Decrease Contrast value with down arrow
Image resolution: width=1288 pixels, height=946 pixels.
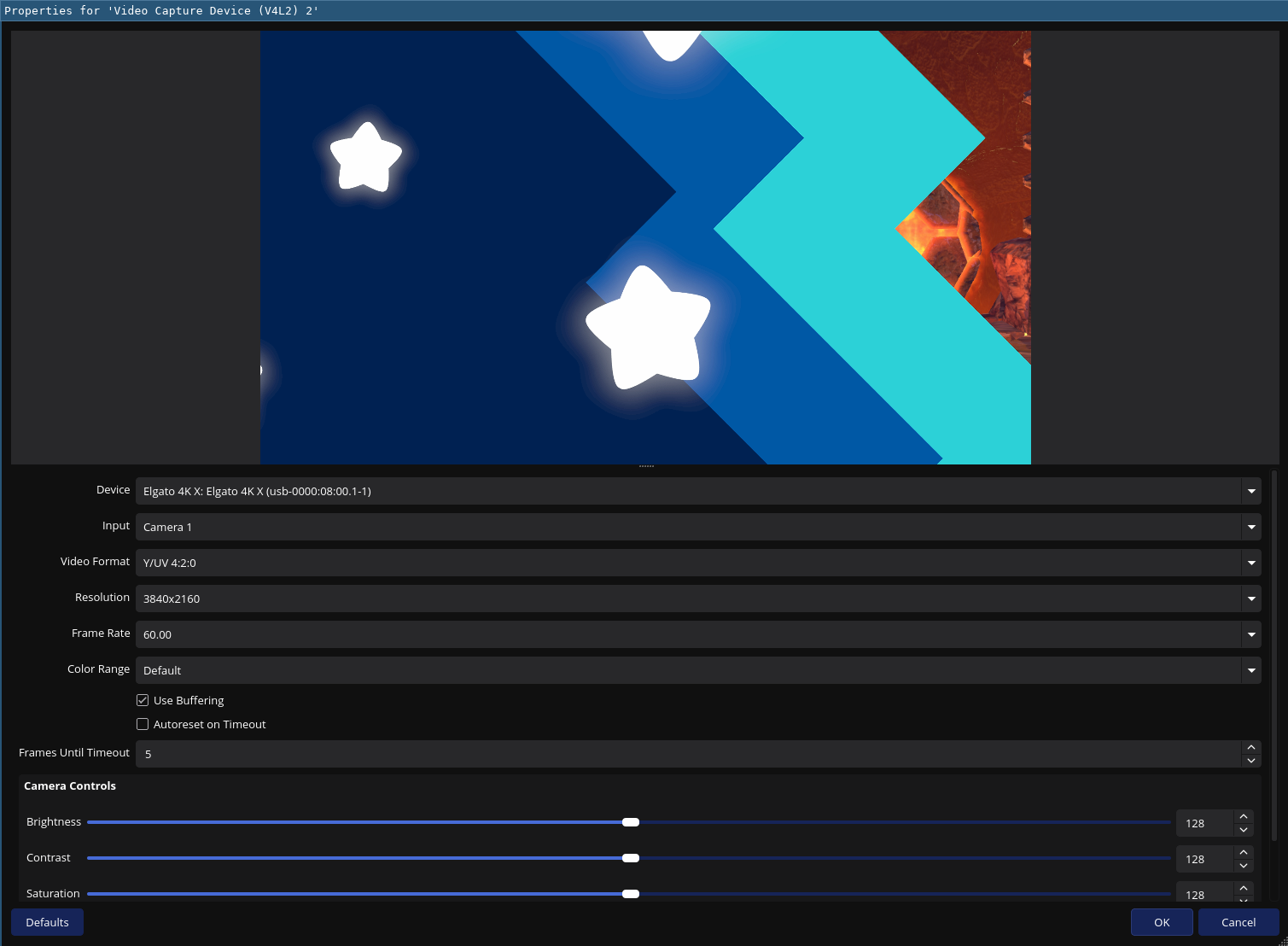pos(1244,866)
